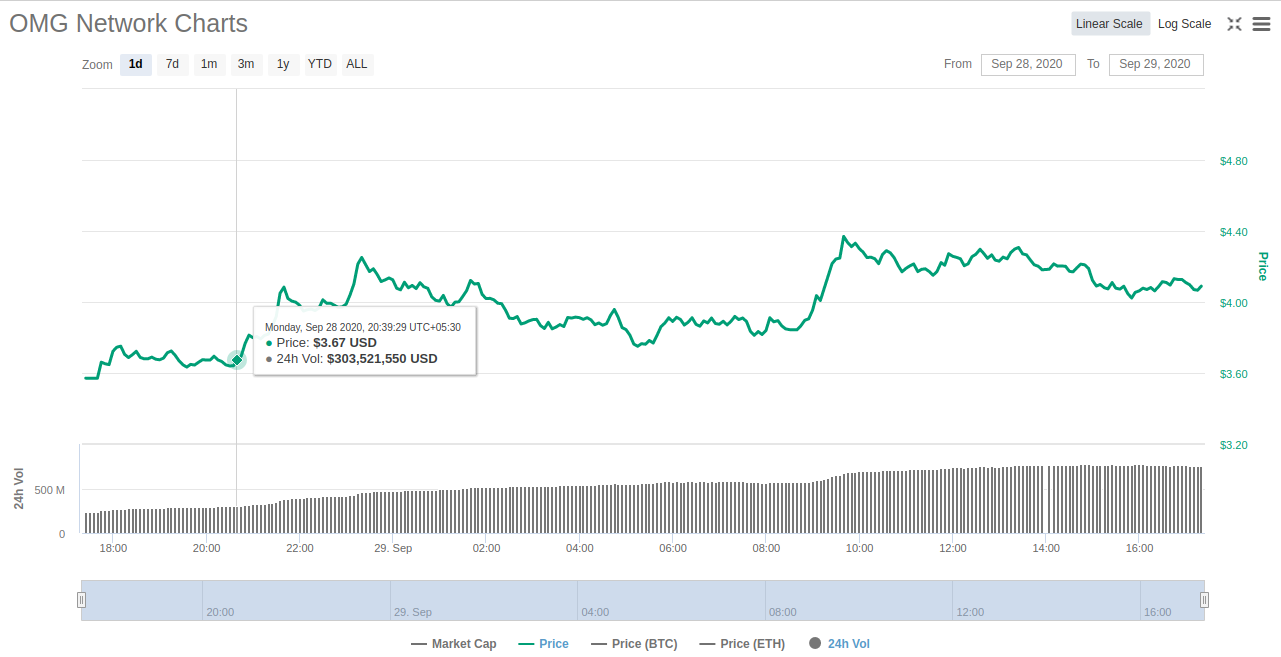Click the OMG Network Charts heading
This screenshot has width=1281, height=657.
coord(129,23)
